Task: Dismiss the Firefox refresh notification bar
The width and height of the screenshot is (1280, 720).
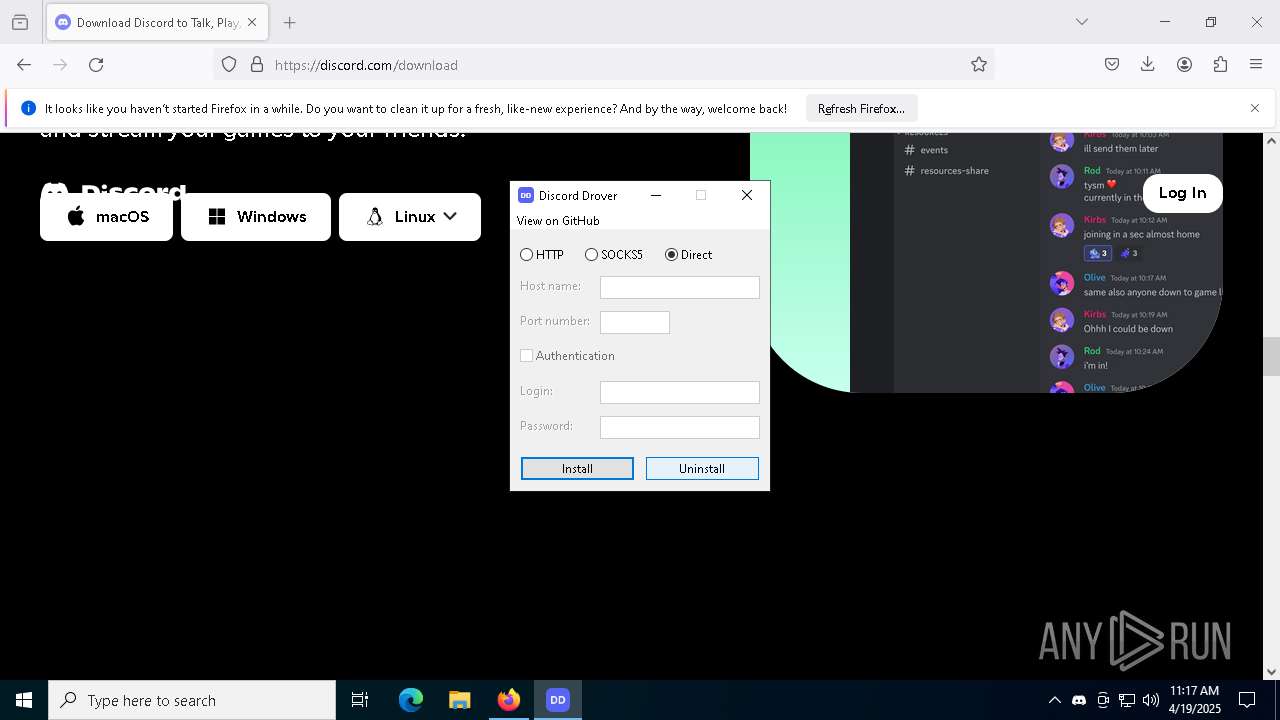Action: 1255,109
